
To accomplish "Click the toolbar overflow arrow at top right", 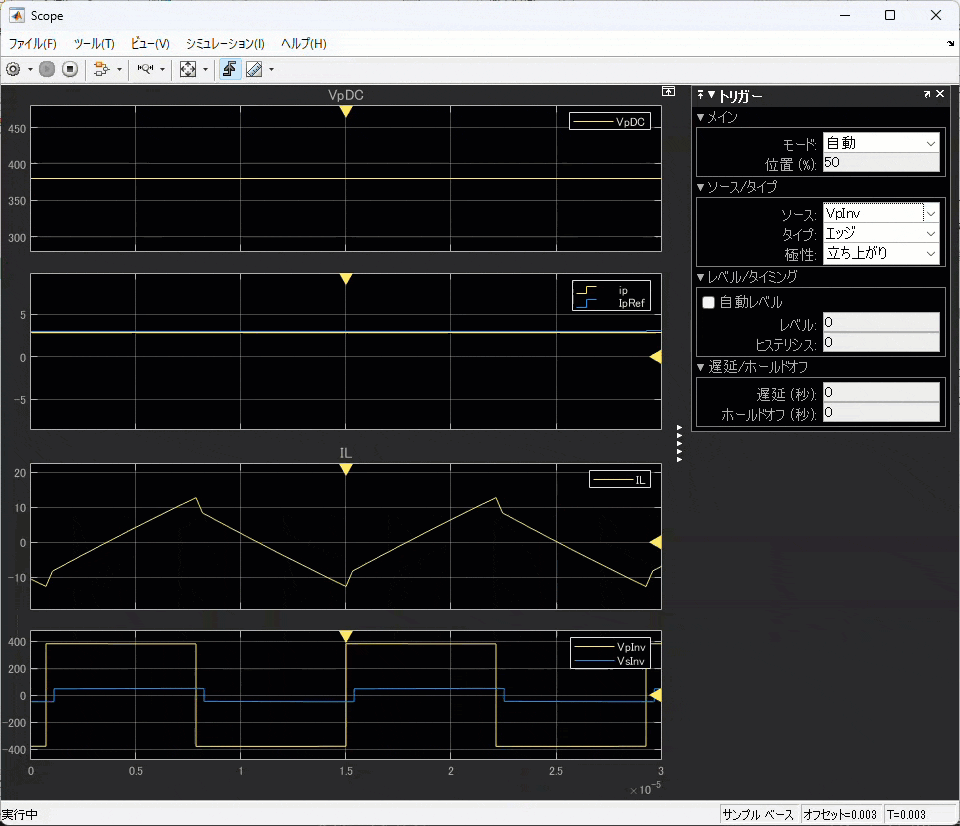I will [x=950, y=43].
